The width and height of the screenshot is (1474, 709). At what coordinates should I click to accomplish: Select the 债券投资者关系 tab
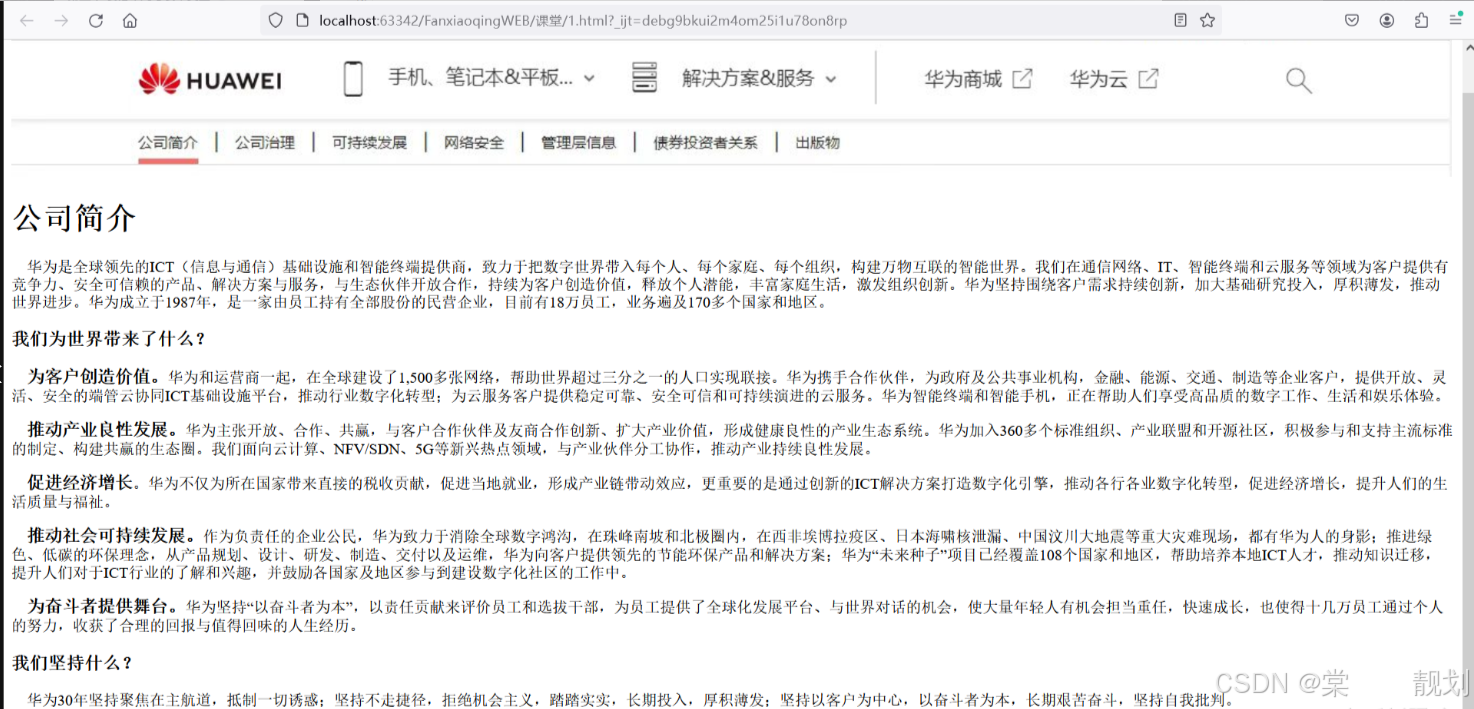(705, 143)
